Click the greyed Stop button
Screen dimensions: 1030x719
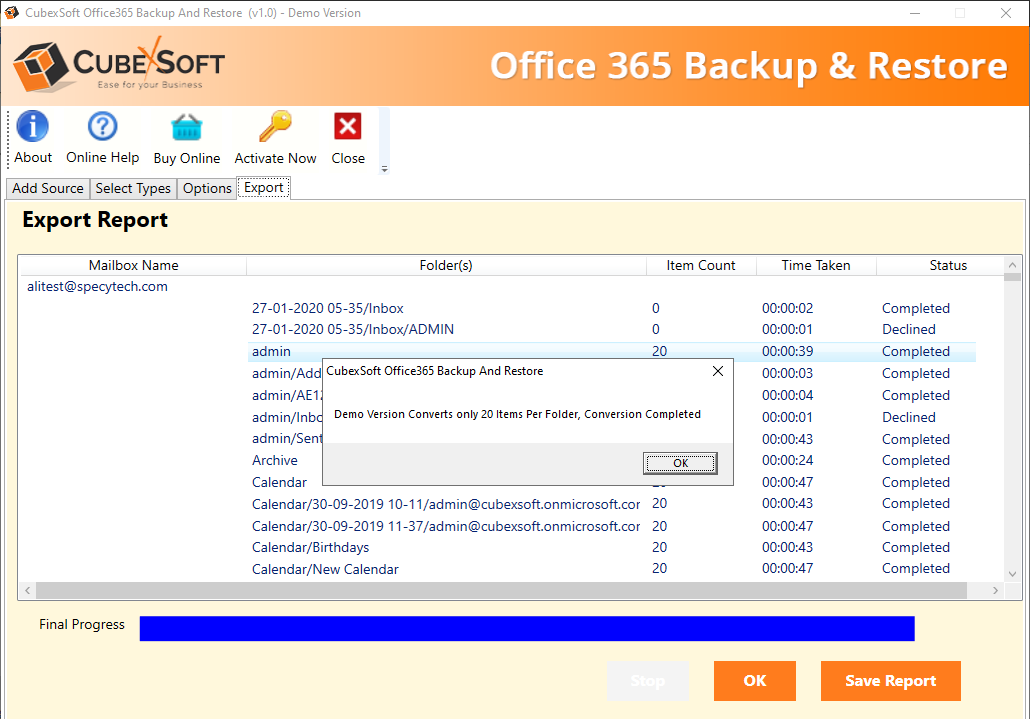pos(648,681)
